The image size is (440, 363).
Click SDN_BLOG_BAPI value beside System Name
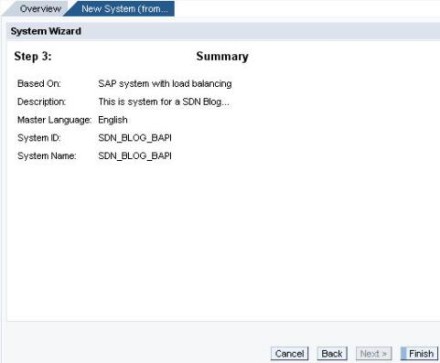coord(135,156)
